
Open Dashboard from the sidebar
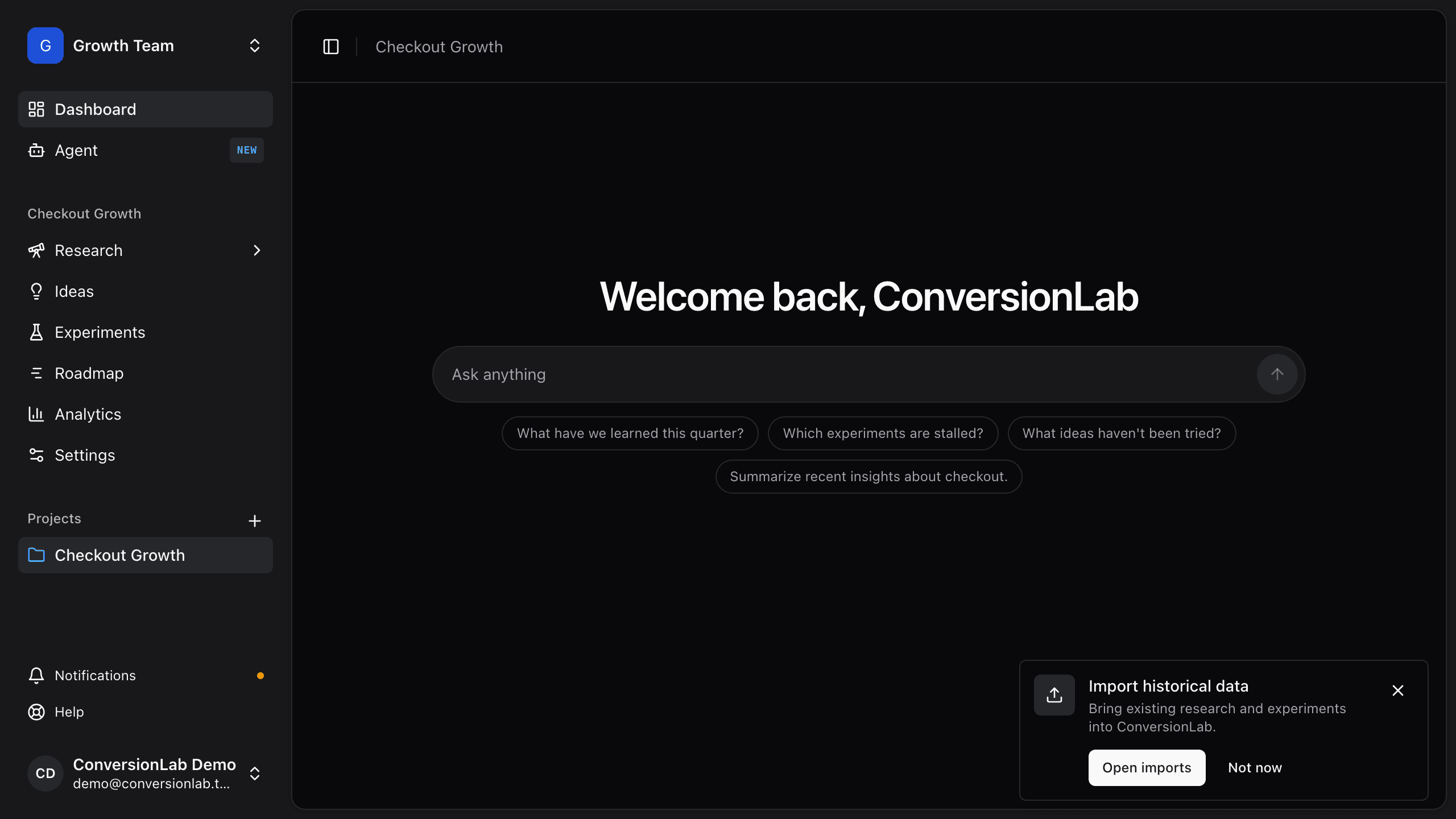(146, 109)
